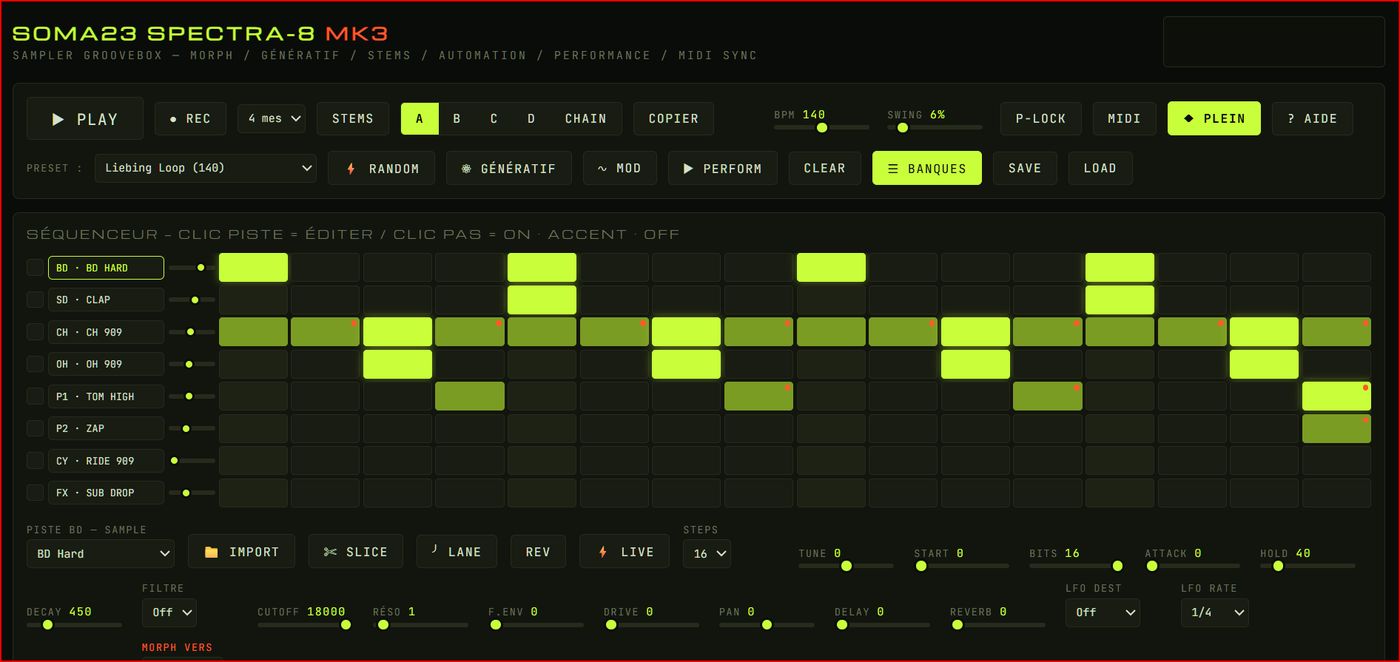Select the CH · CH 909 track

point(106,332)
